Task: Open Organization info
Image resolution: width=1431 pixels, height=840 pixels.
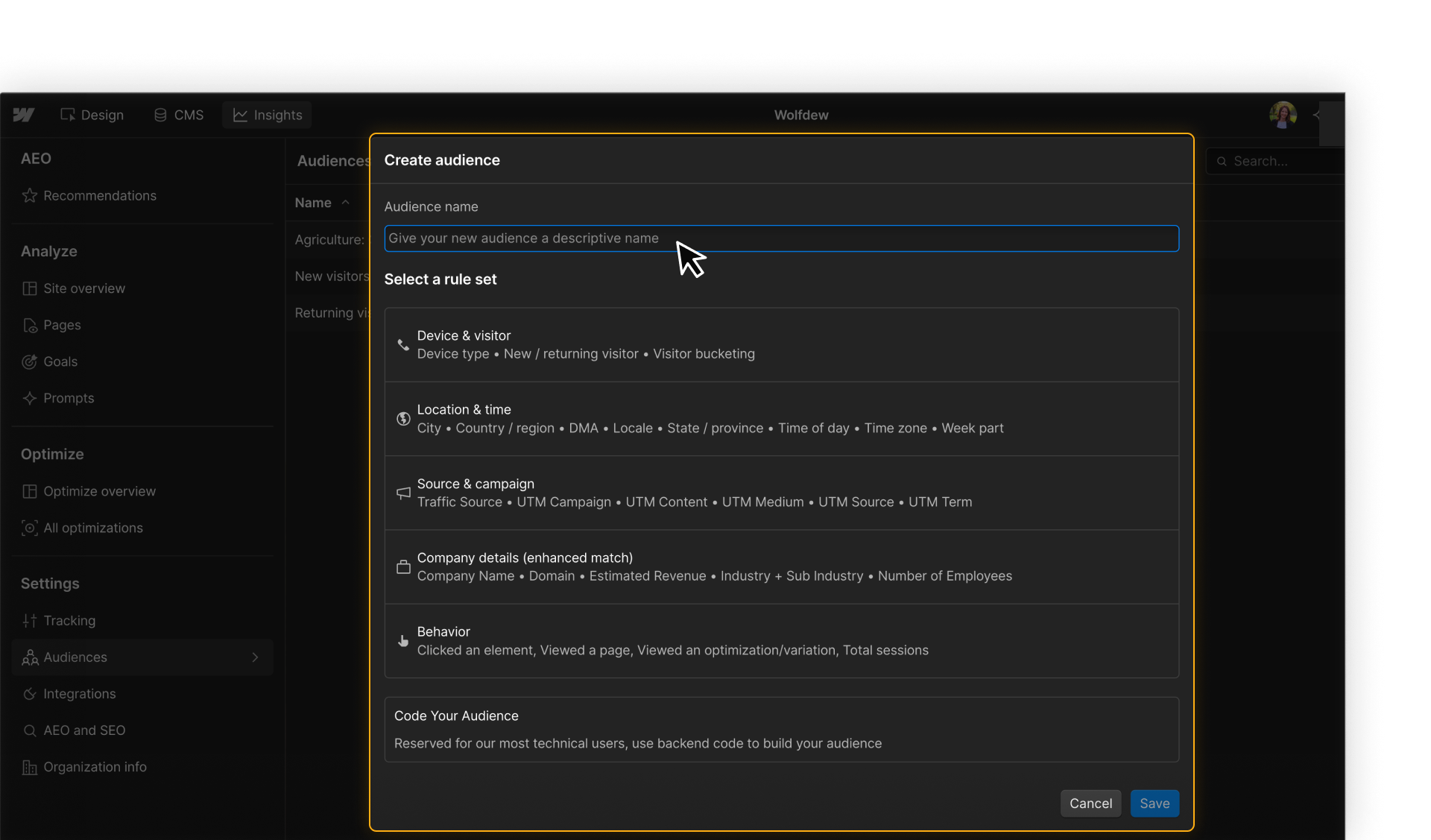Action: coord(142,767)
